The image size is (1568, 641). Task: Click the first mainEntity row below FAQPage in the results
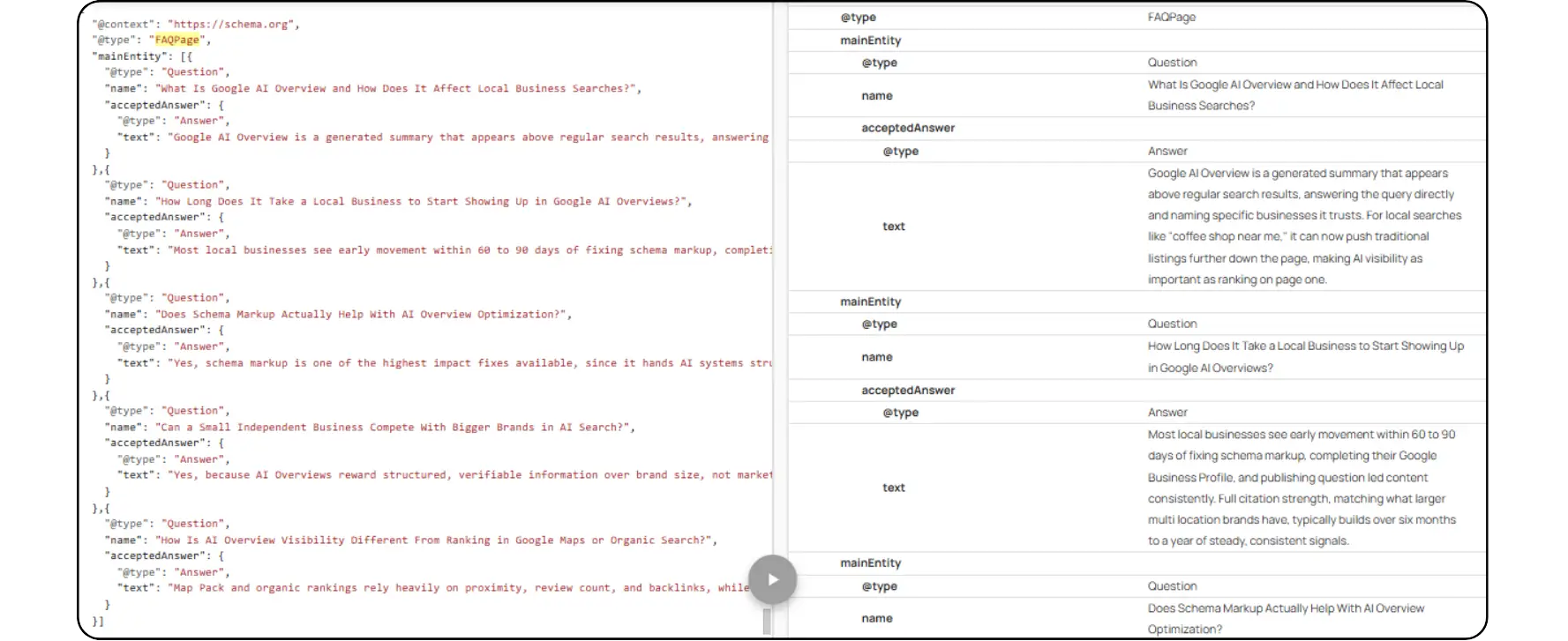point(1137,41)
